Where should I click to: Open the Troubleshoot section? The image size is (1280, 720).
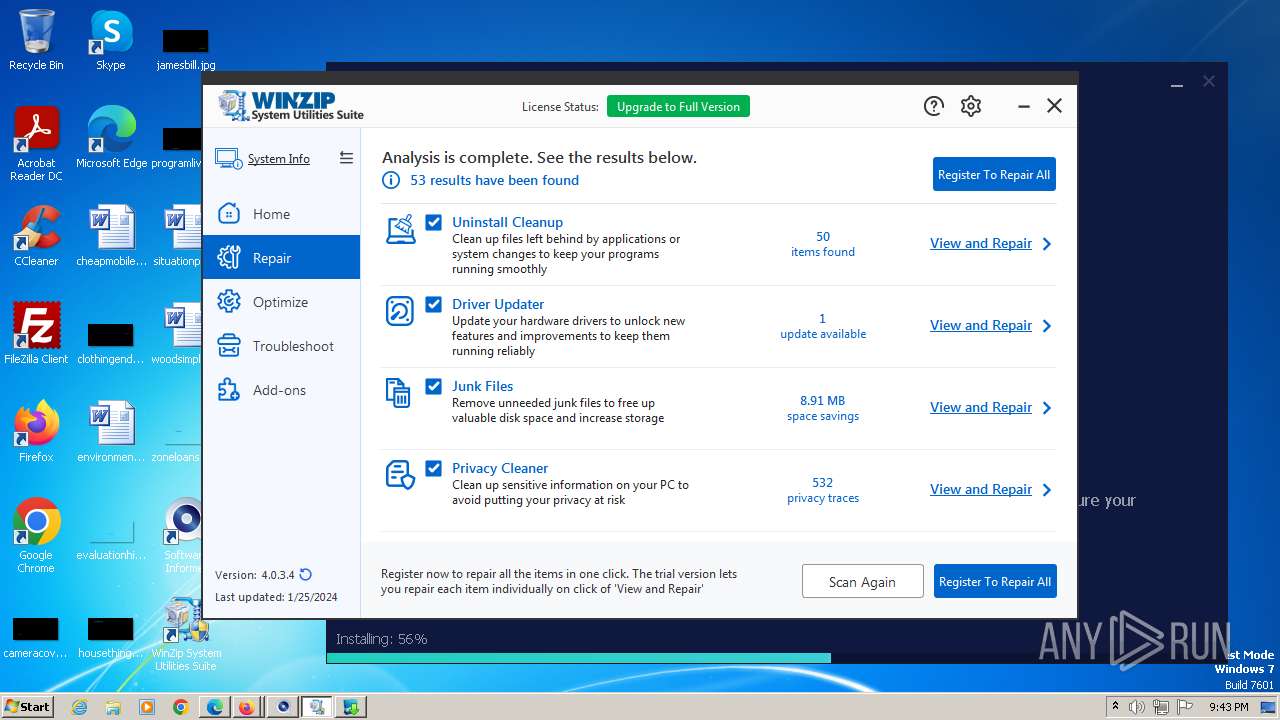tap(281, 346)
